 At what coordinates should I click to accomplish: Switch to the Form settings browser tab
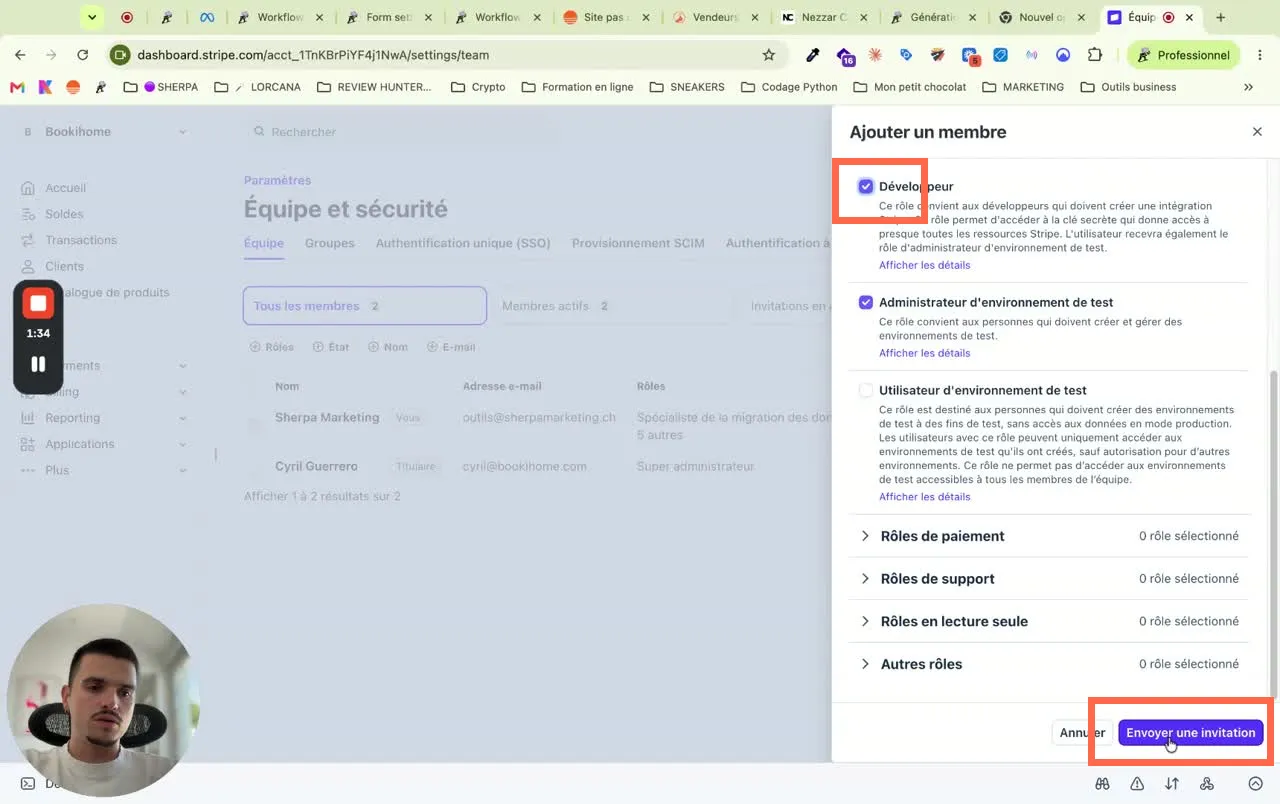(391, 17)
